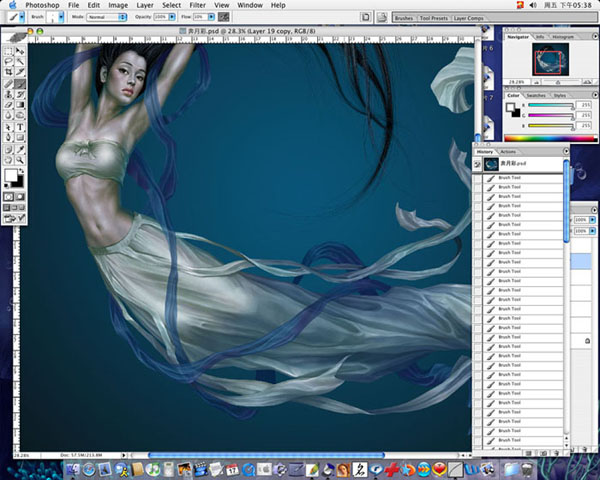The width and height of the screenshot is (600, 480).
Task: Select the Rectangular Marquee tool
Action: (9, 50)
